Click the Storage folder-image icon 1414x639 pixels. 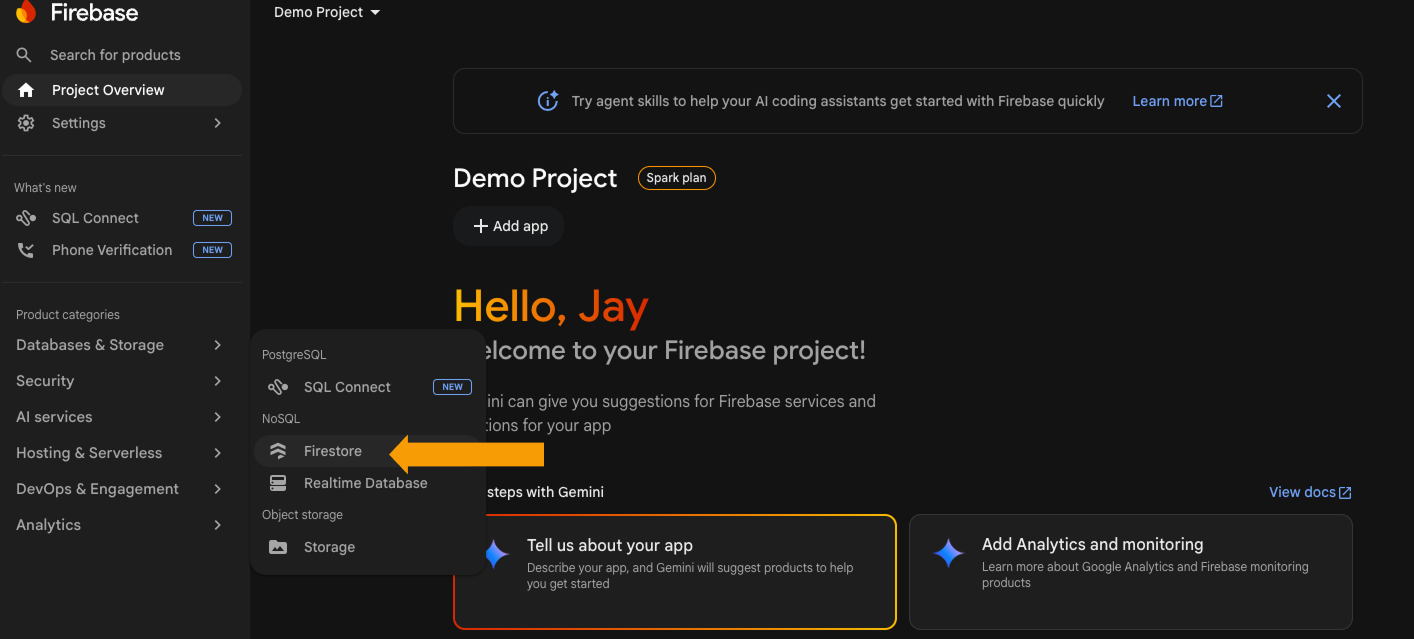coord(278,547)
